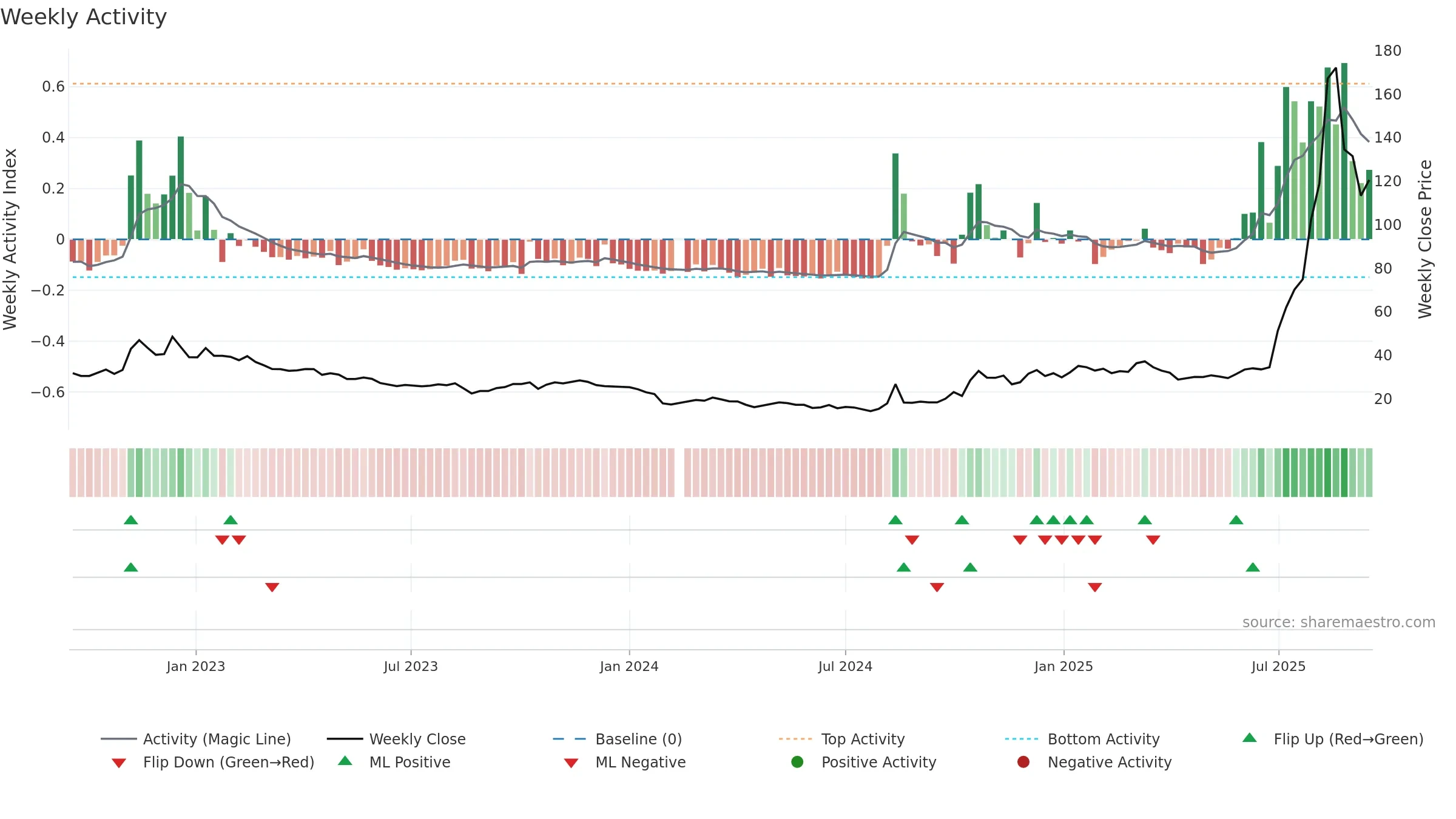Image resolution: width=1456 pixels, height=819 pixels.
Task: Click the Positive Activity green circle icon
Action: [797, 761]
